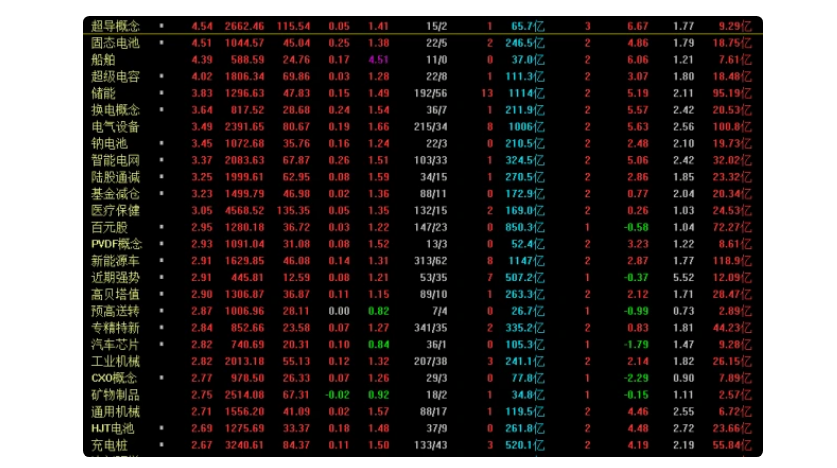Select the 55.84亿 value in 充电桩 row
This screenshot has height=468, width=837.
732,445
